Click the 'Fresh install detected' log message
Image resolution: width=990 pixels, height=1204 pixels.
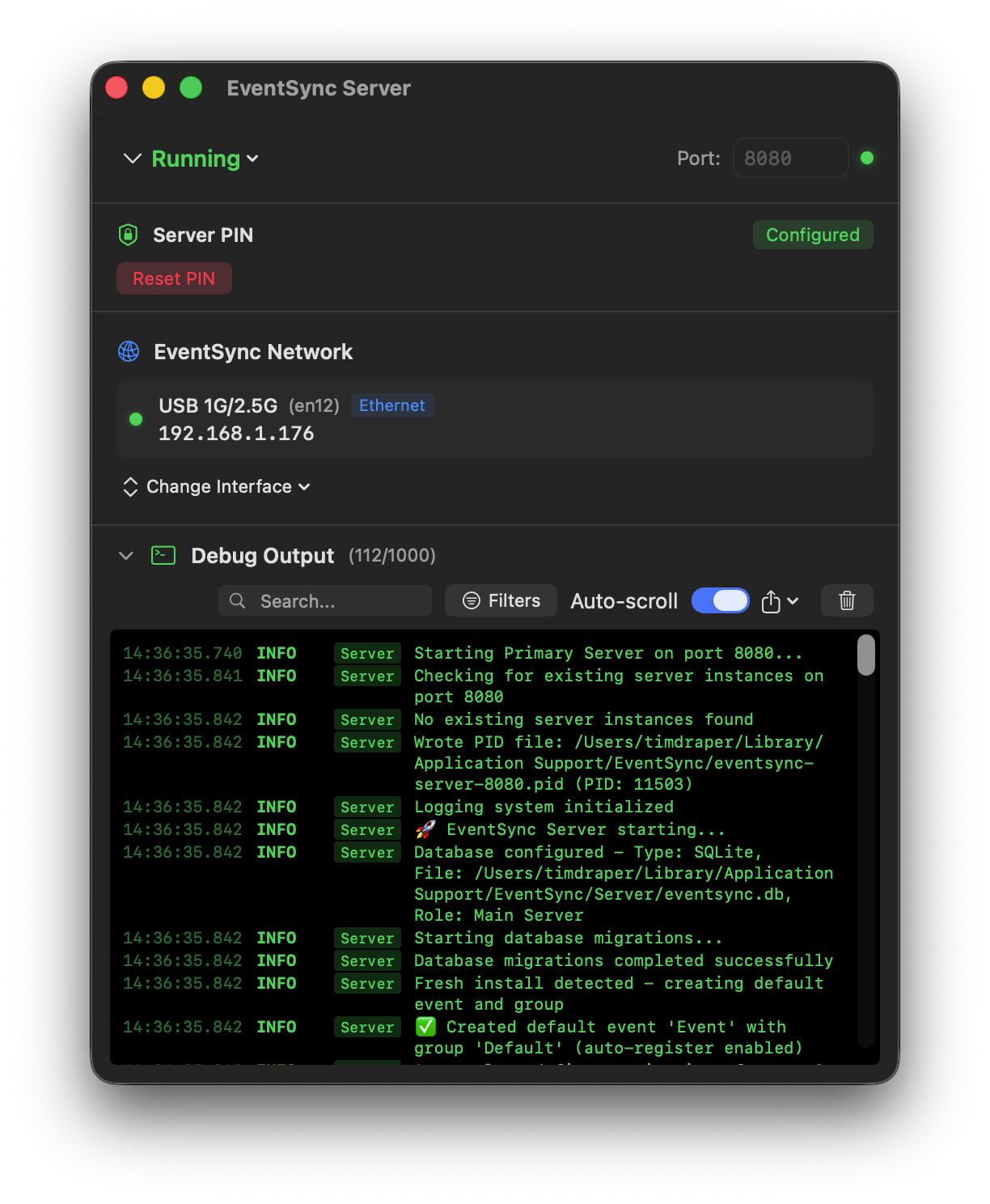tap(619, 994)
